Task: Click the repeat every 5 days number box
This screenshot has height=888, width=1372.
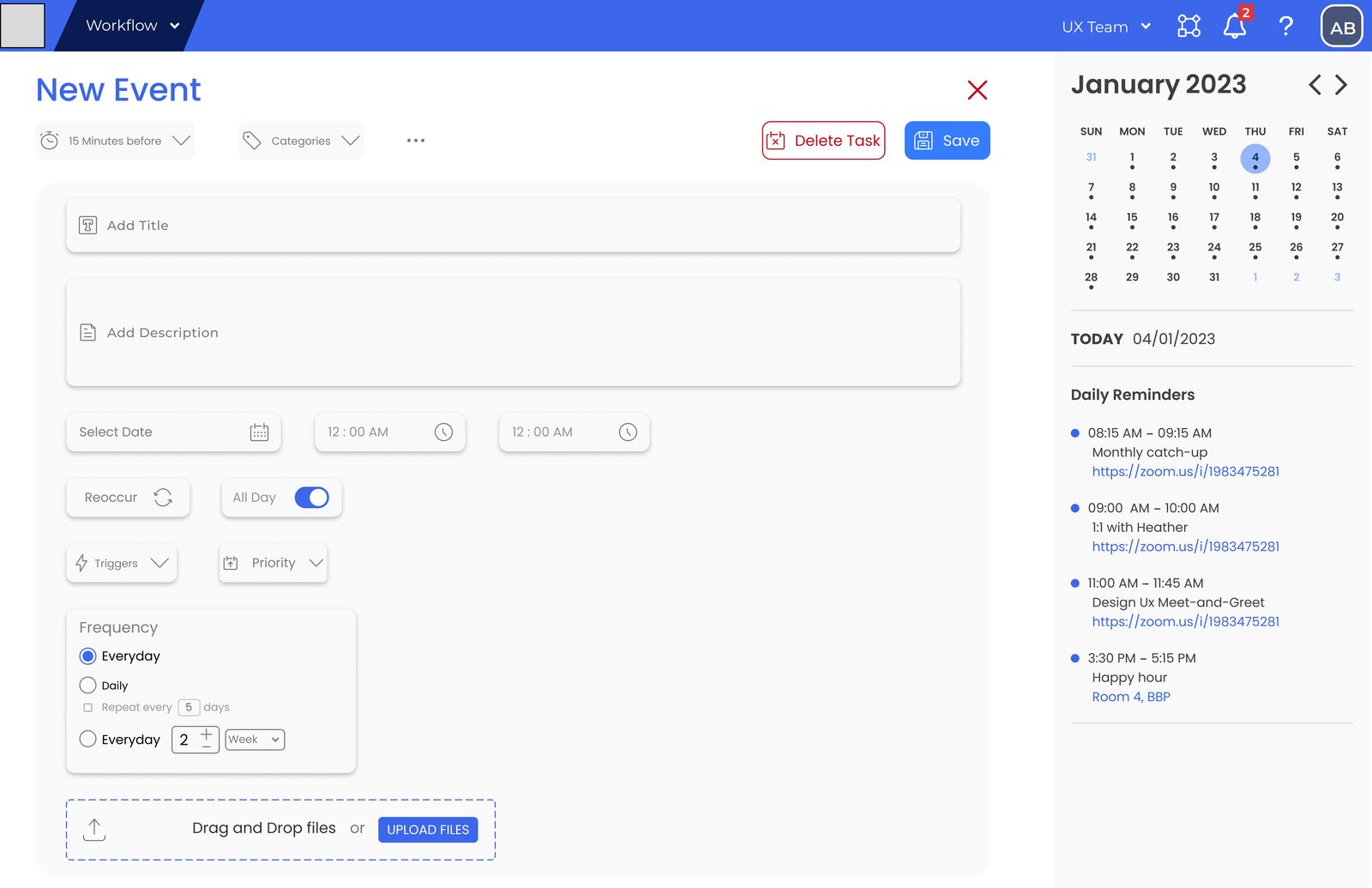Action: 189,708
